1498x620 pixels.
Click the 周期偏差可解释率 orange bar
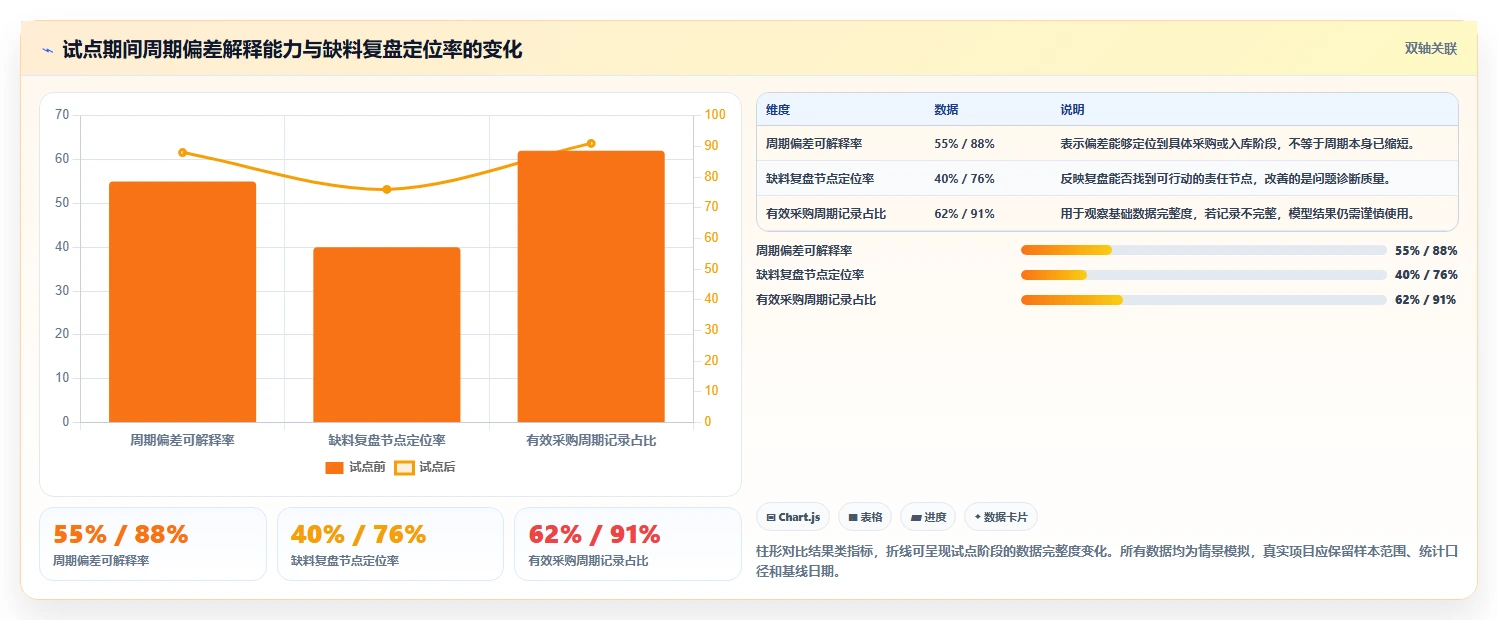182,302
